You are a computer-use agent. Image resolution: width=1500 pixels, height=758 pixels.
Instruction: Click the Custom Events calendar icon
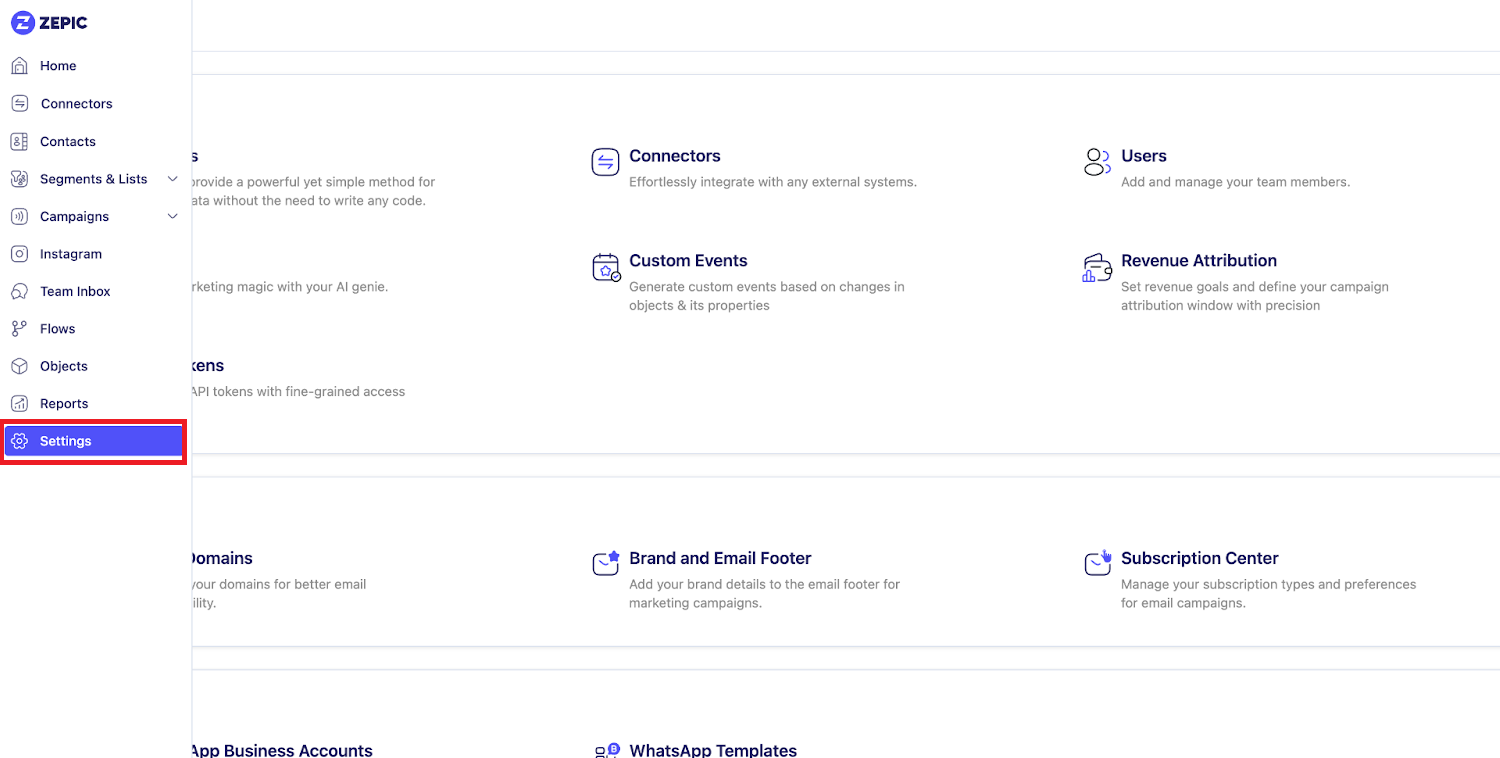click(606, 268)
